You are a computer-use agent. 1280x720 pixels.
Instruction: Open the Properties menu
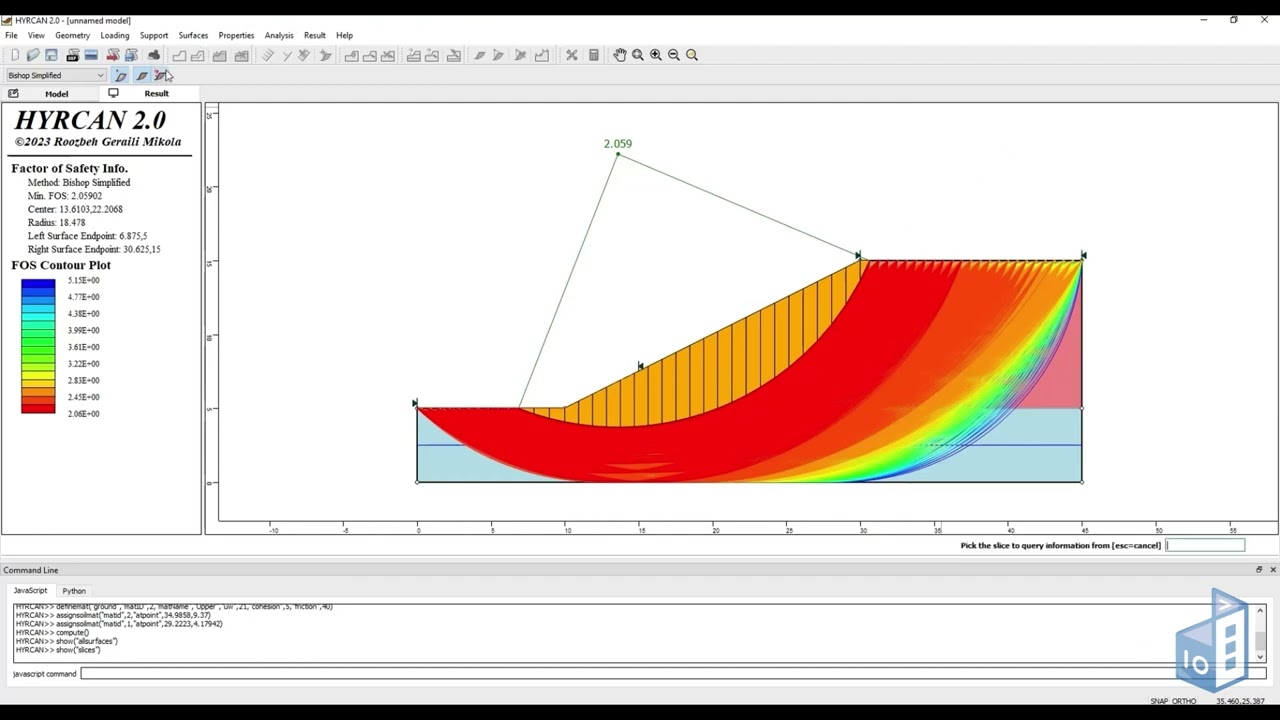click(x=236, y=35)
